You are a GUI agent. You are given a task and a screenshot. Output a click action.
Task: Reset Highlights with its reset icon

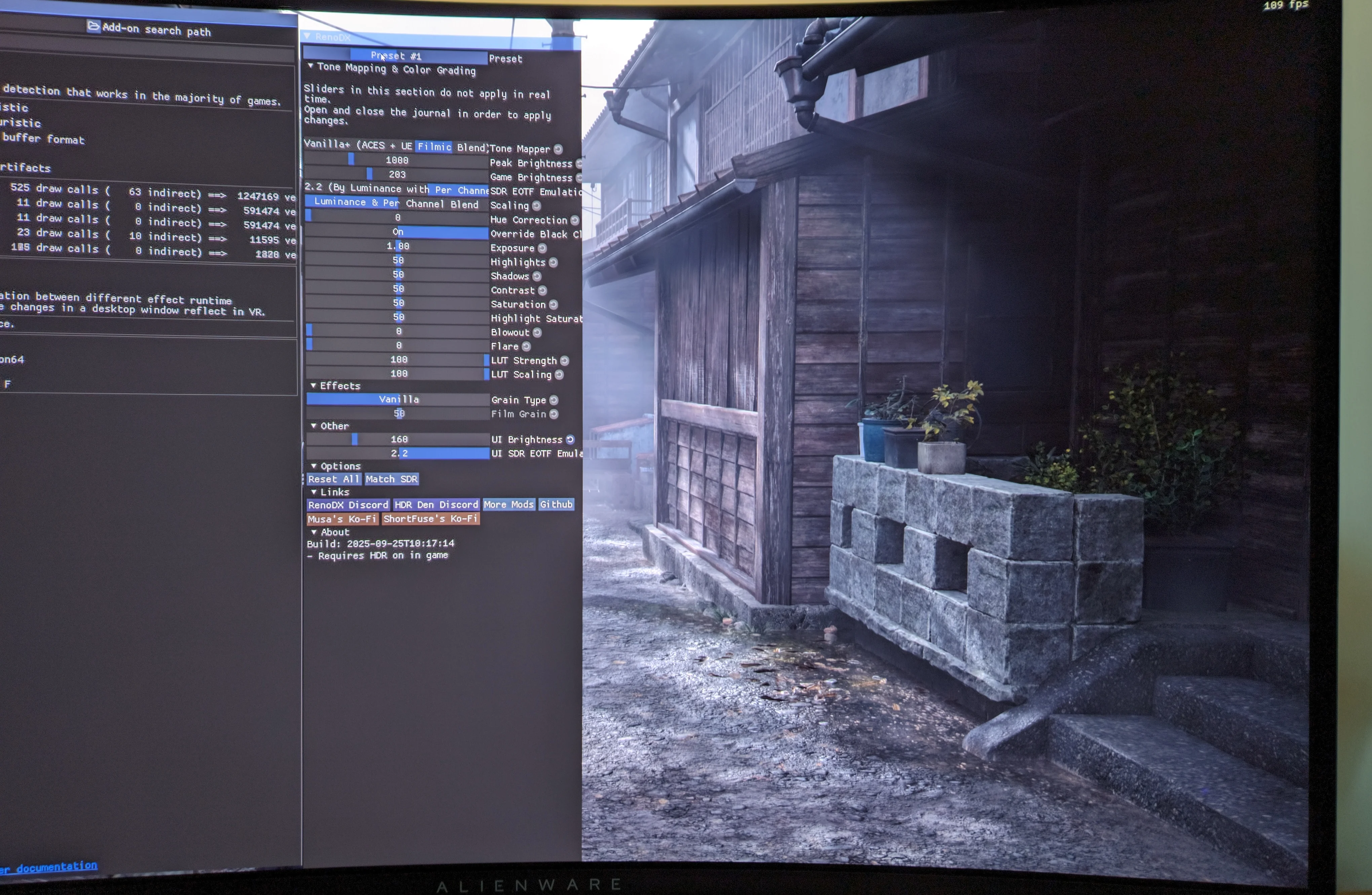(x=554, y=263)
